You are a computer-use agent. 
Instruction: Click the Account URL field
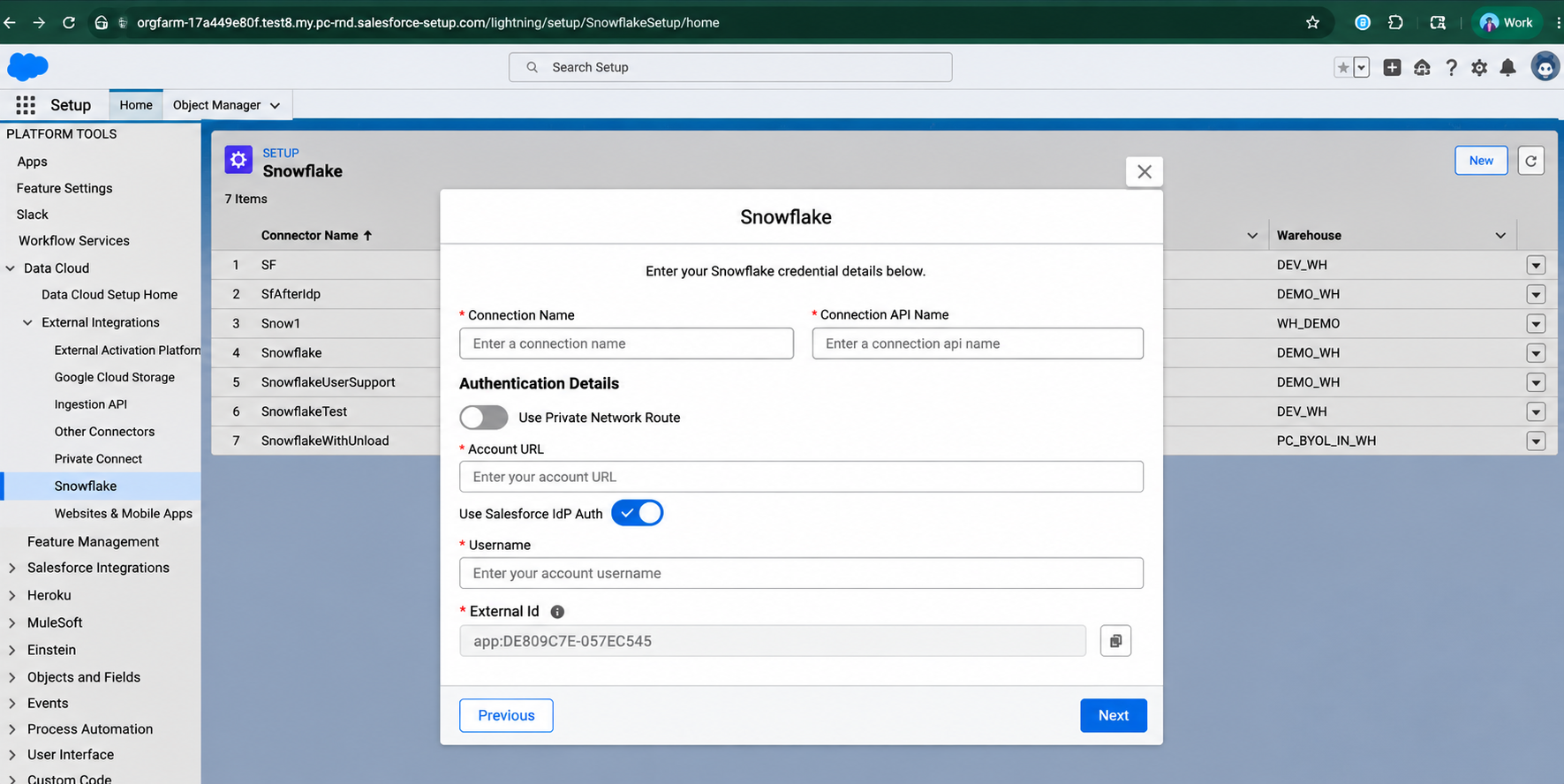(801, 477)
